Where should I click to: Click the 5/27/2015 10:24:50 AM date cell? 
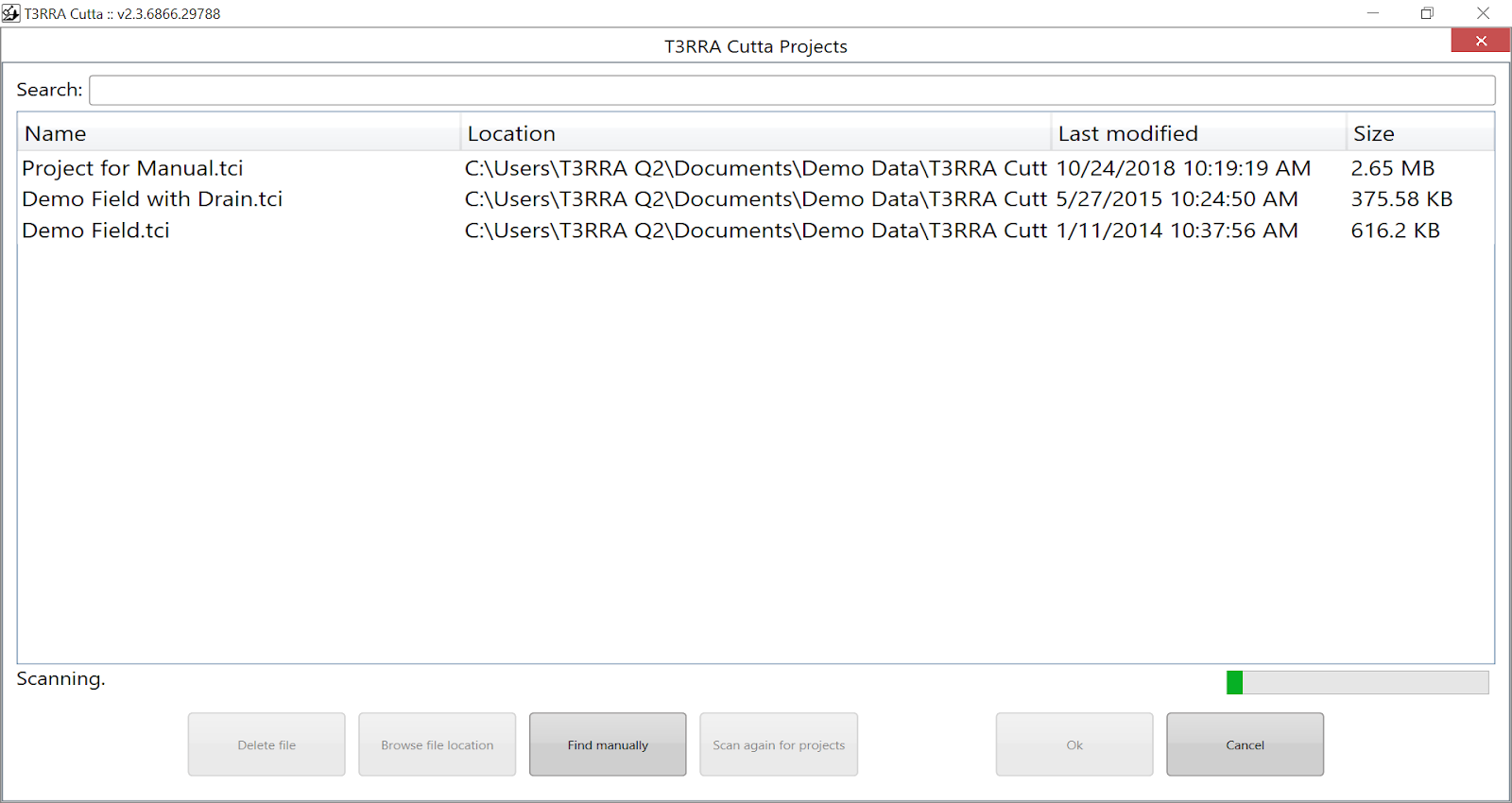coord(1177,199)
